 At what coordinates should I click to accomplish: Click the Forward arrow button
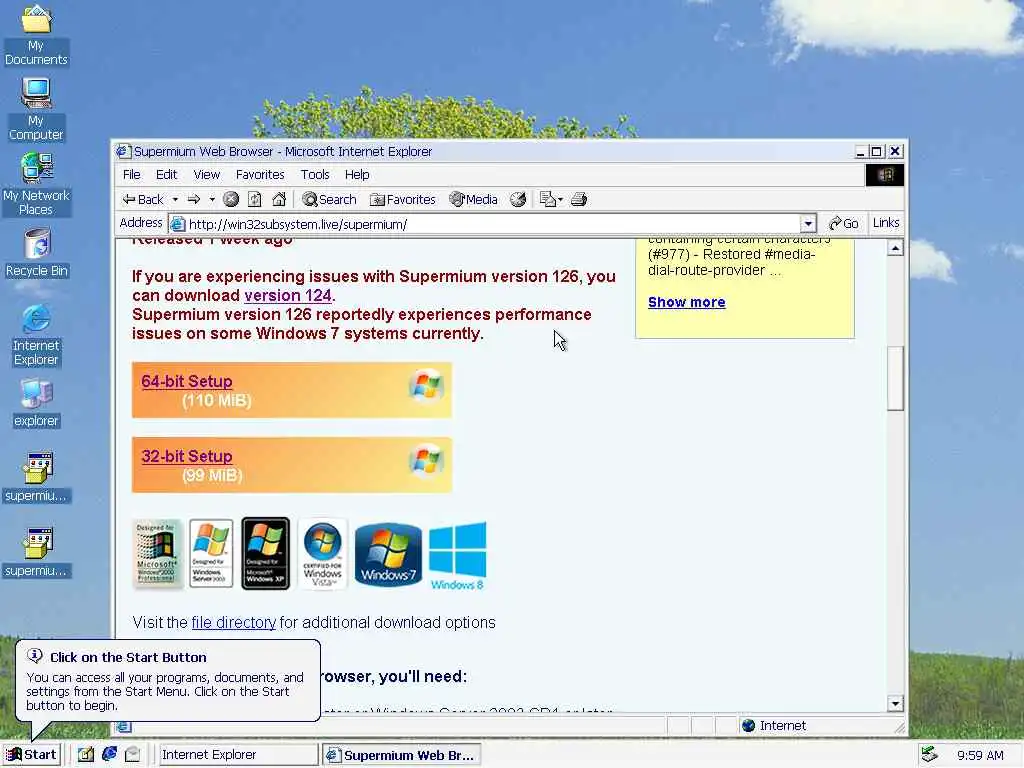click(x=194, y=200)
